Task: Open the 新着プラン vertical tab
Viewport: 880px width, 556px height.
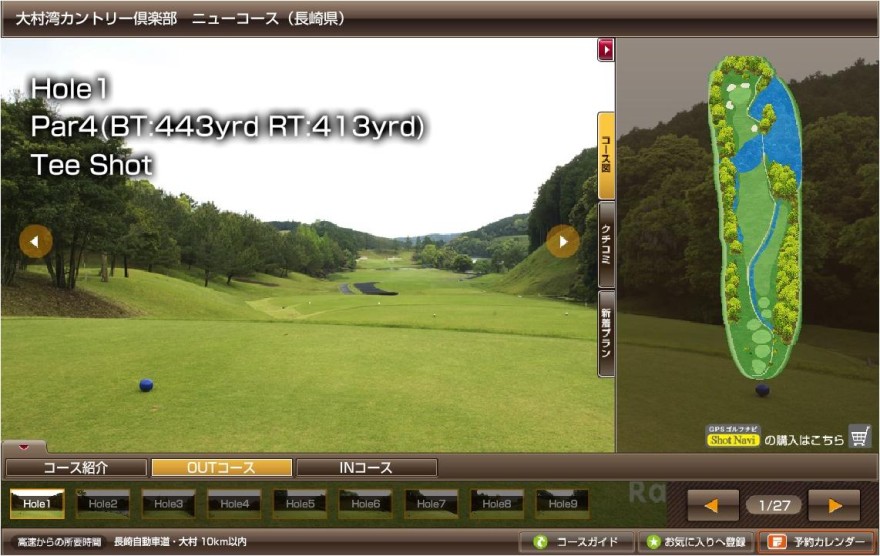Action: click(x=606, y=333)
